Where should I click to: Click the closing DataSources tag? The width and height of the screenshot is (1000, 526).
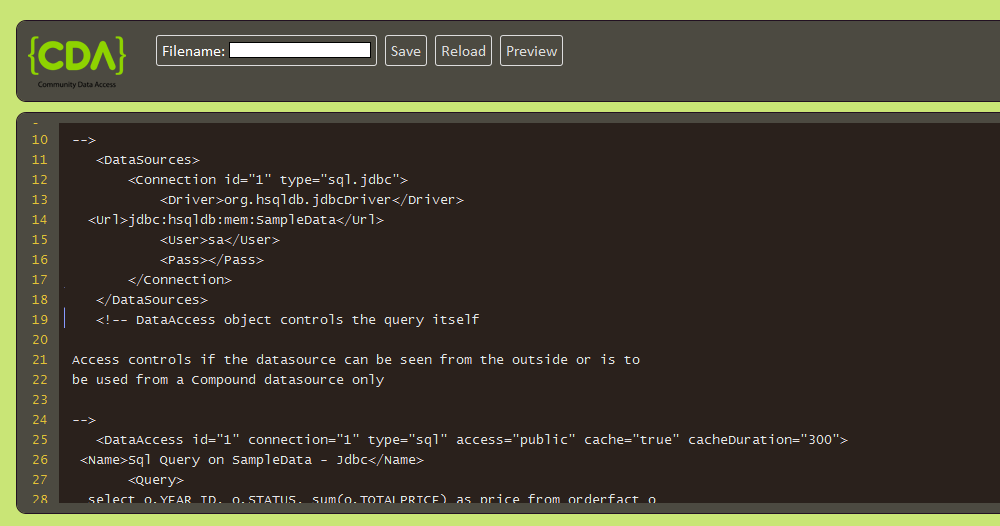coord(152,300)
